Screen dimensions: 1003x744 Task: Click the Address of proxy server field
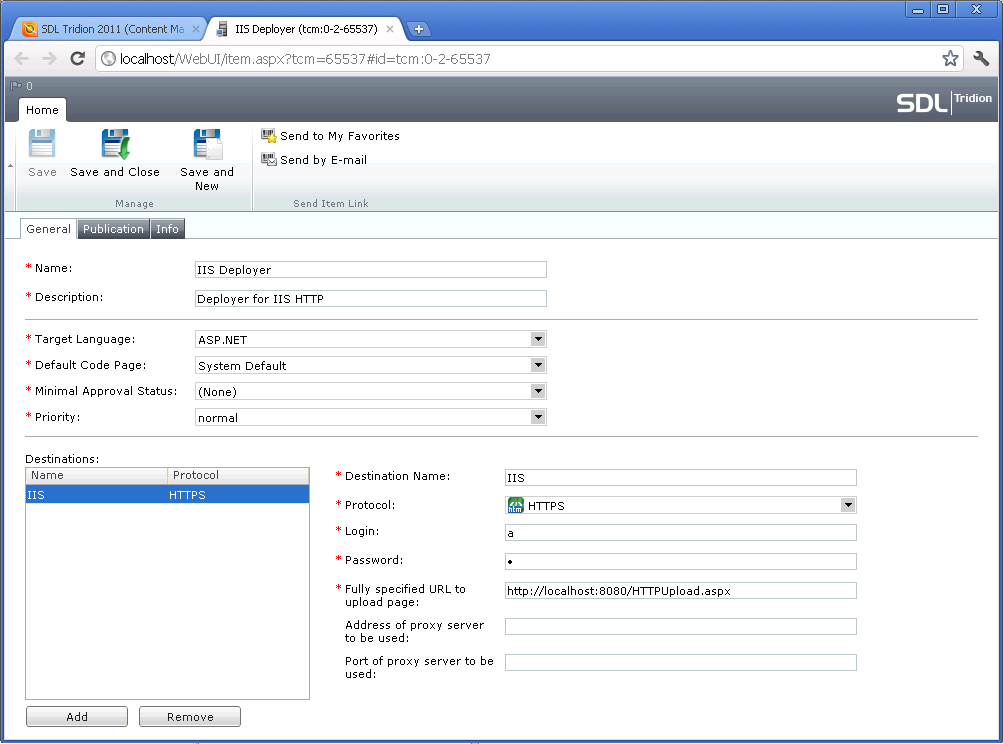pos(680,627)
